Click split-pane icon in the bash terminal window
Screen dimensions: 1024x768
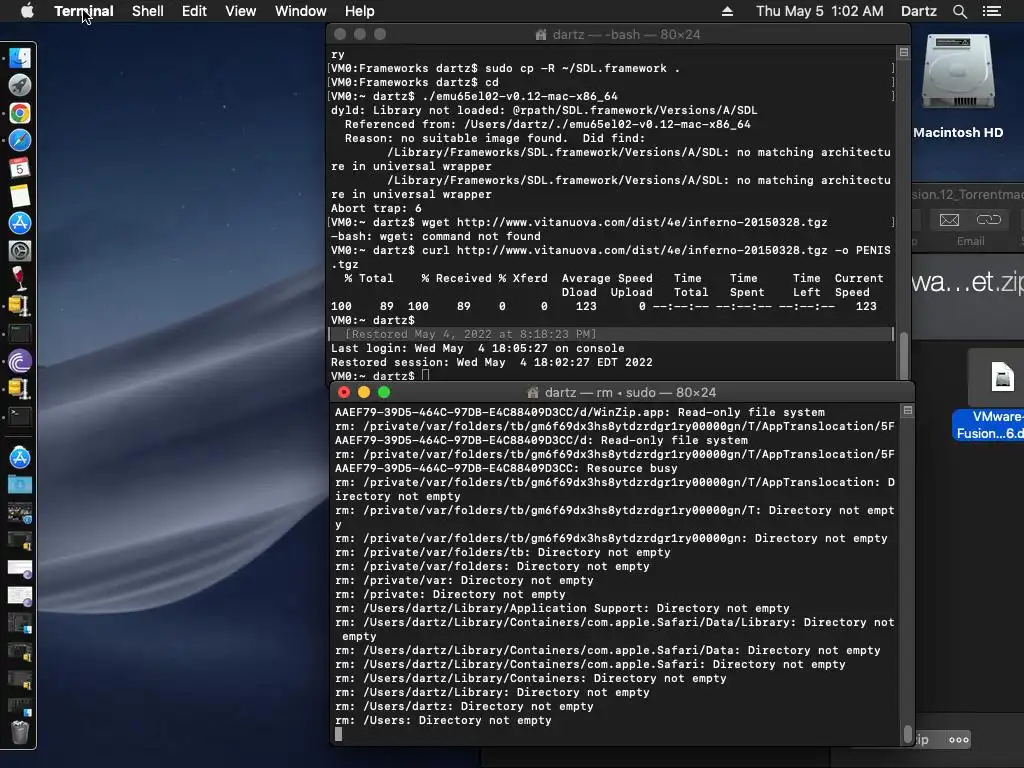click(x=904, y=52)
